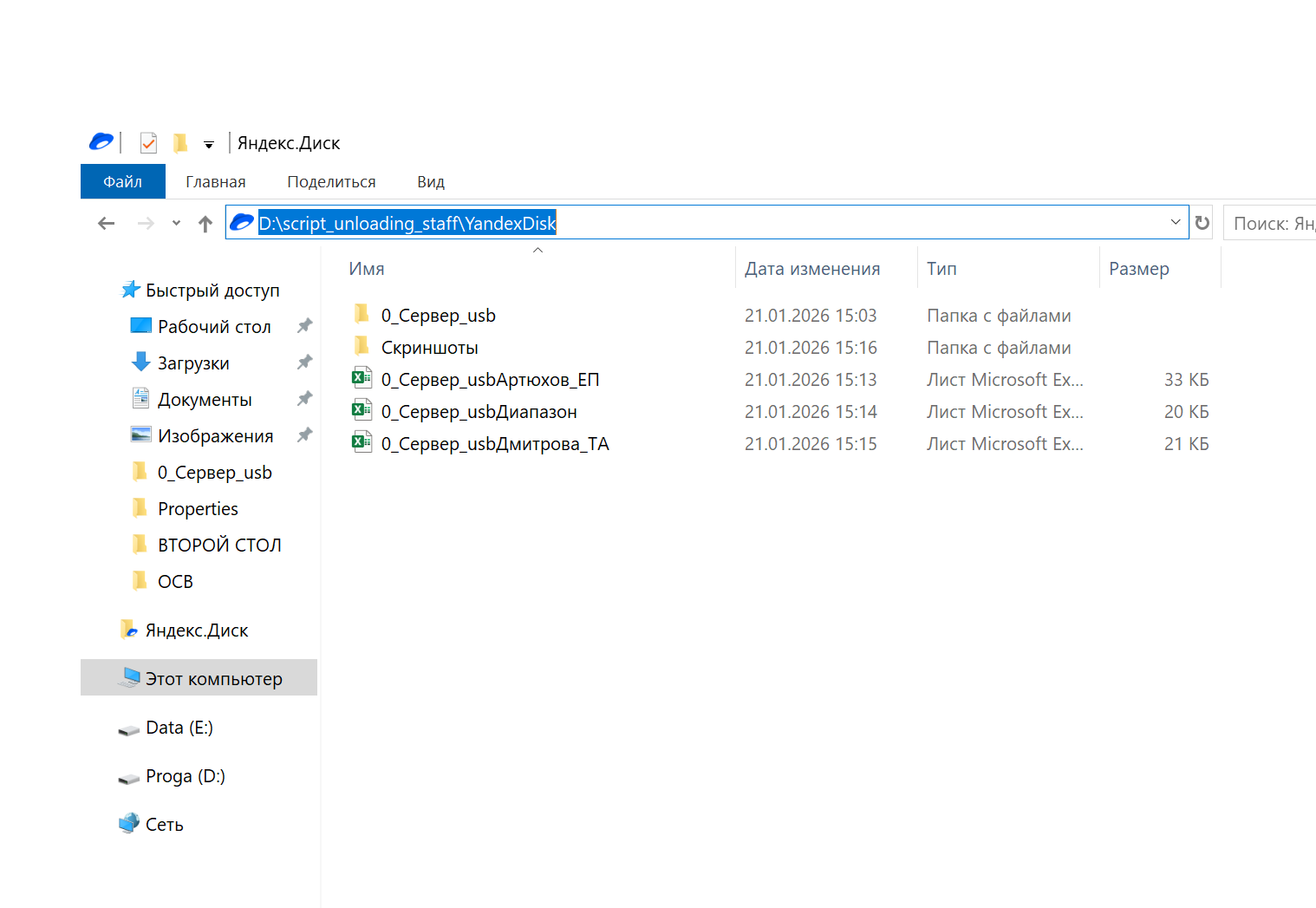This screenshot has height=908, width=1316.
Task: Click the Back navigation arrow
Action: coord(106,224)
